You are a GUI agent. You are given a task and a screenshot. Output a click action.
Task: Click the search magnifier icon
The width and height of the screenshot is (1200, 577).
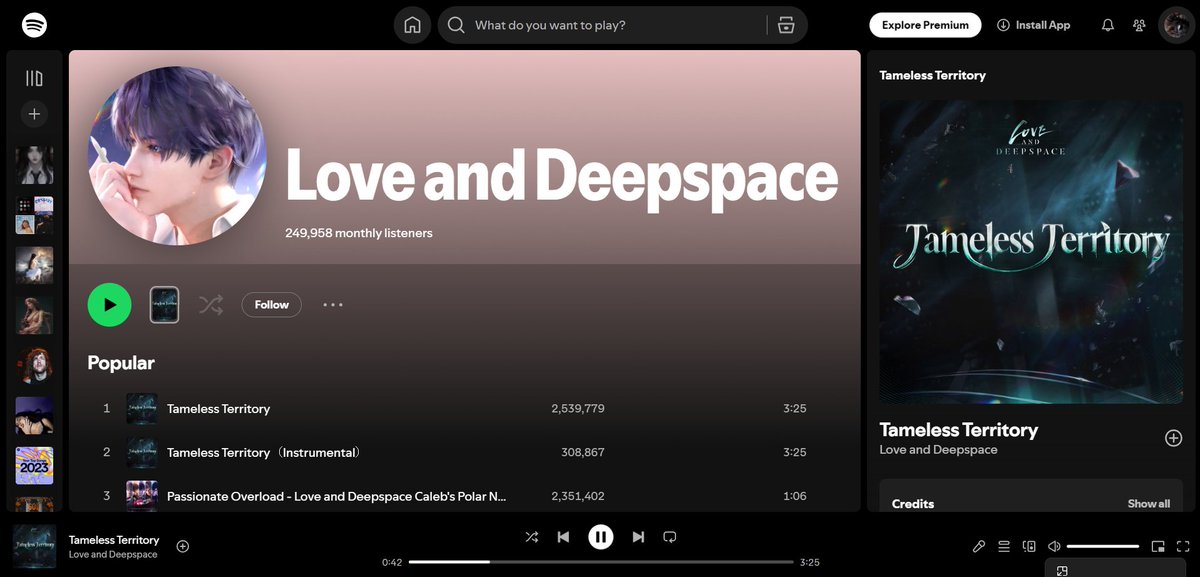pos(456,25)
